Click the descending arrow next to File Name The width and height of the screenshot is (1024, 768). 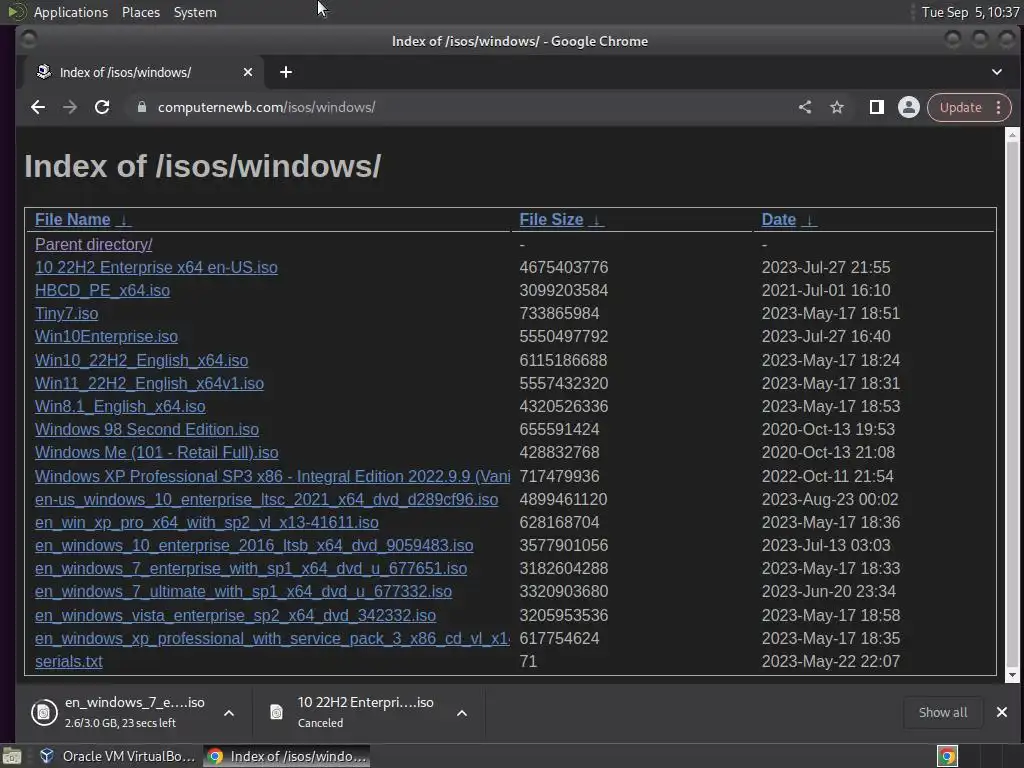click(x=123, y=220)
